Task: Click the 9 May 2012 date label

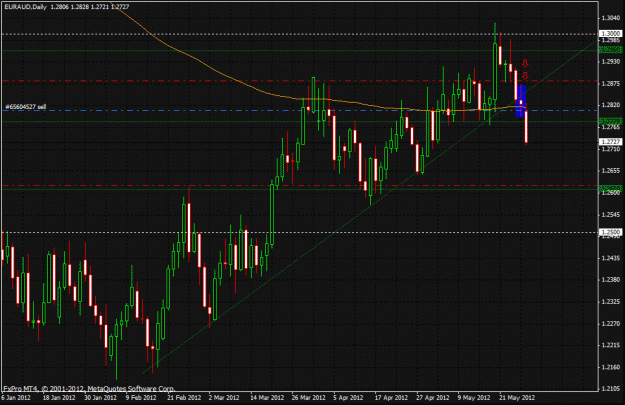Action: coord(474,397)
